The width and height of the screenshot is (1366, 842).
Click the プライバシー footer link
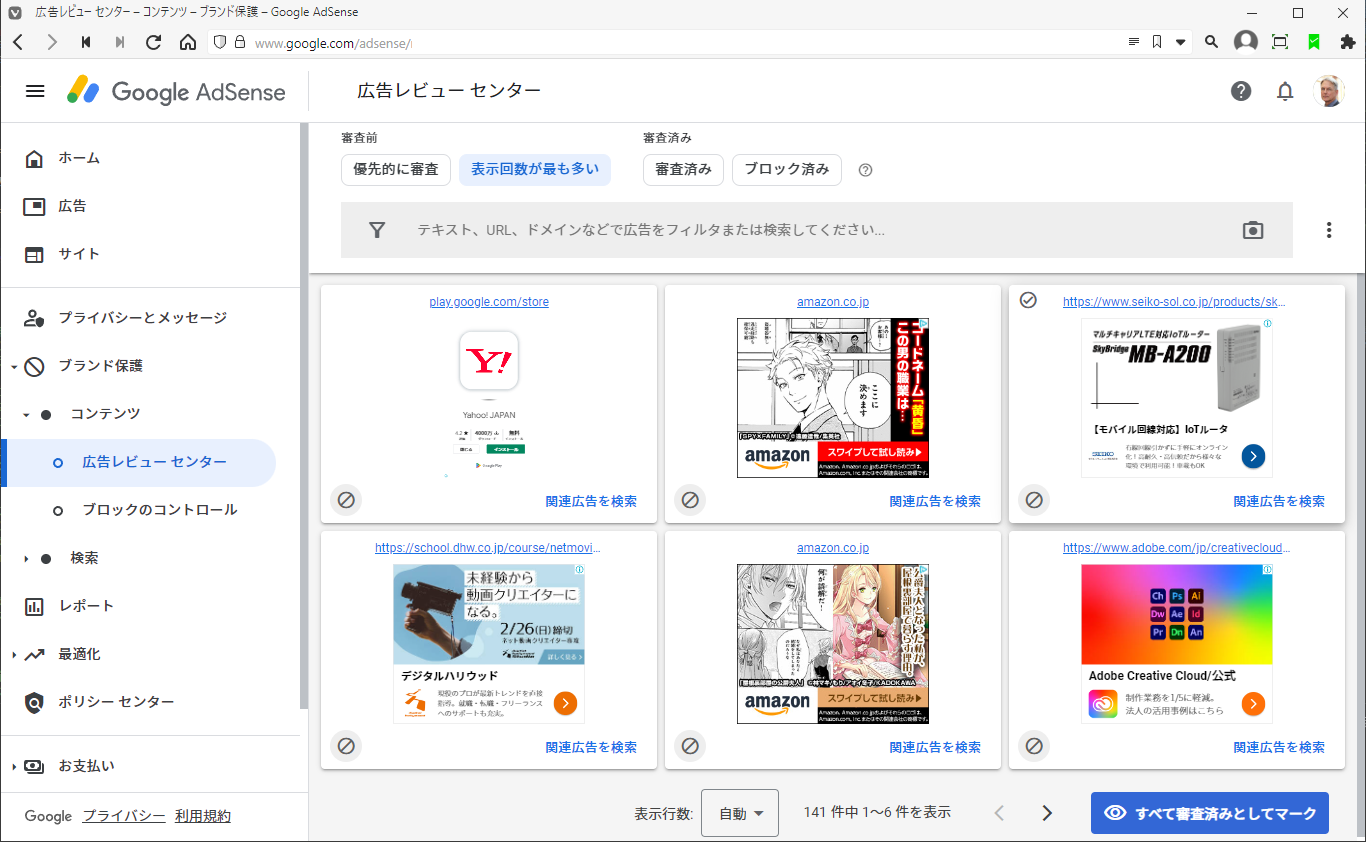click(124, 816)
